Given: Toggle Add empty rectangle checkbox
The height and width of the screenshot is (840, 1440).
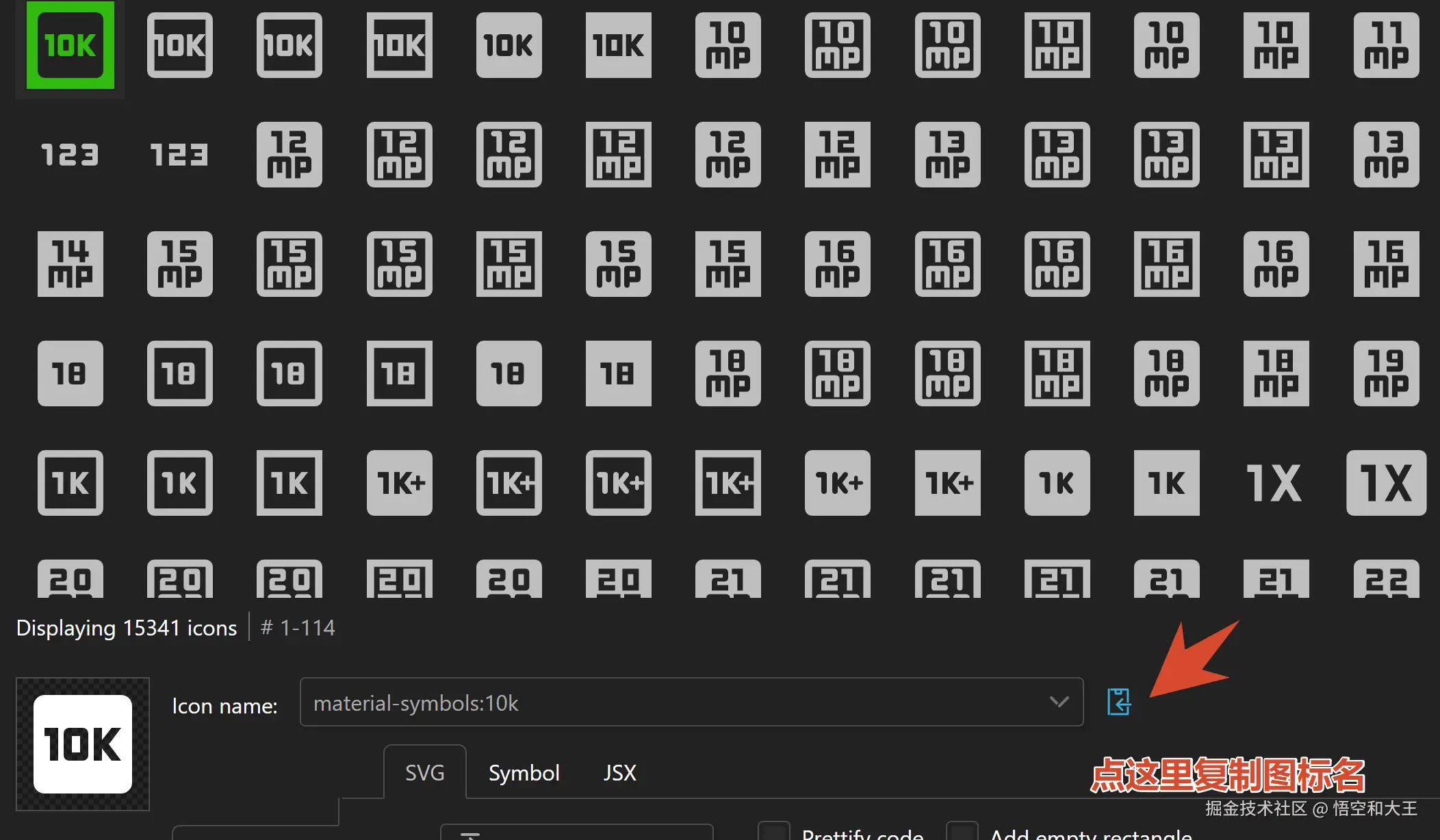Looking at the screenshot, I should pyautogui.click(x=962, y=832).
